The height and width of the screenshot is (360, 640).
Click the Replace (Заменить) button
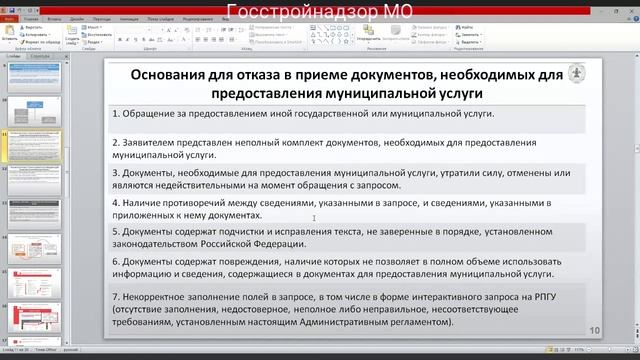(468, 35)
